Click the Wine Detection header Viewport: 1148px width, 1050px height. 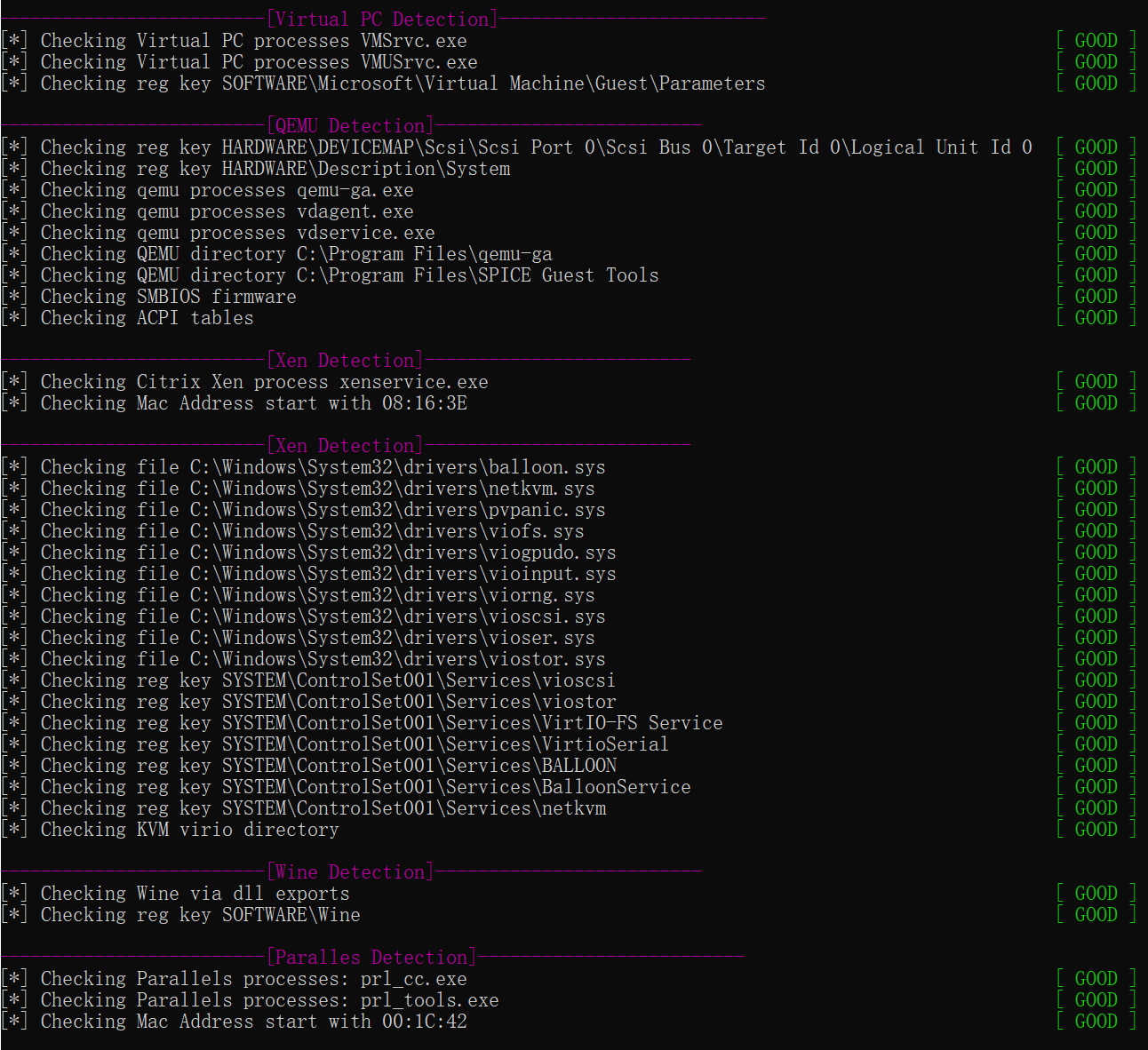[350, 872]
